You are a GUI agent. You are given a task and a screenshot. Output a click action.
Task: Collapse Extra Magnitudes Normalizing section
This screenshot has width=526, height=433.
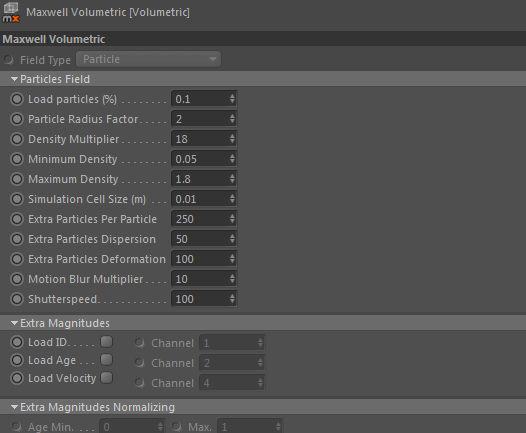point(14,407)
